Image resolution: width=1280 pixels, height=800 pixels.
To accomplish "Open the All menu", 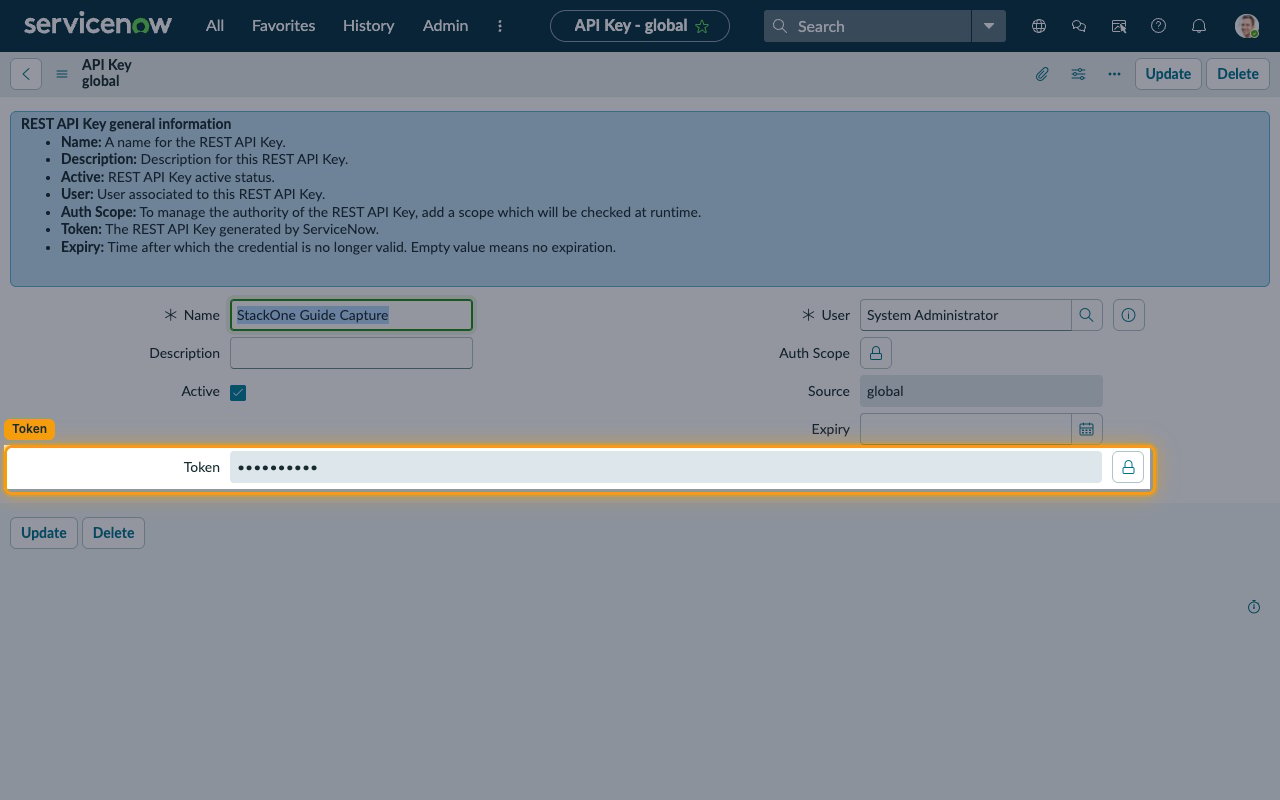I will click(215, 26).
